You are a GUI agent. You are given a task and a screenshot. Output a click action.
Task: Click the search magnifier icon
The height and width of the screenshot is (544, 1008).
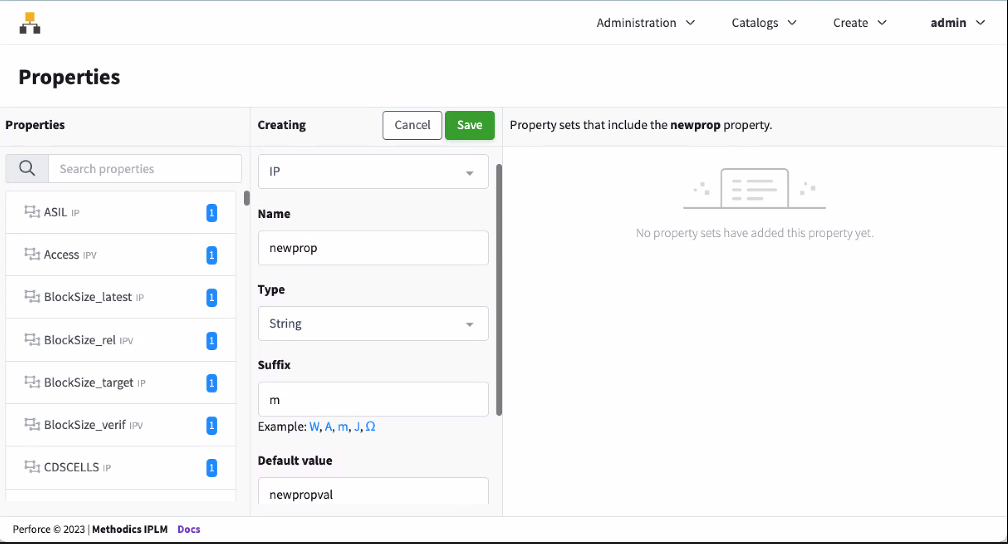tap(27, 168)
